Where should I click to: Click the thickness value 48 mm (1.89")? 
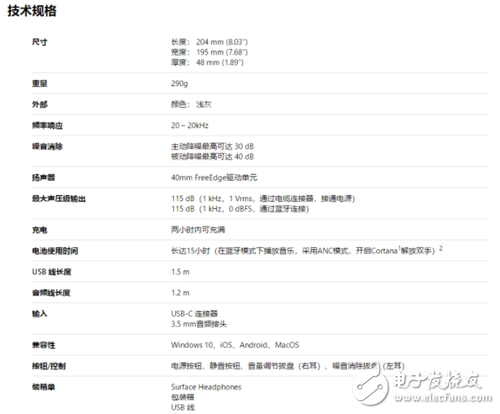(220, 62)
